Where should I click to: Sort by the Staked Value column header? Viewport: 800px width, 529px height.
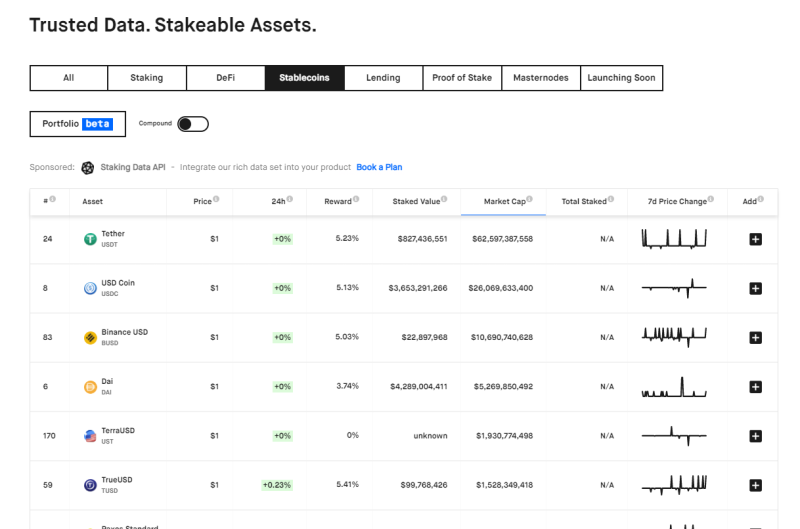pos(416,201)
